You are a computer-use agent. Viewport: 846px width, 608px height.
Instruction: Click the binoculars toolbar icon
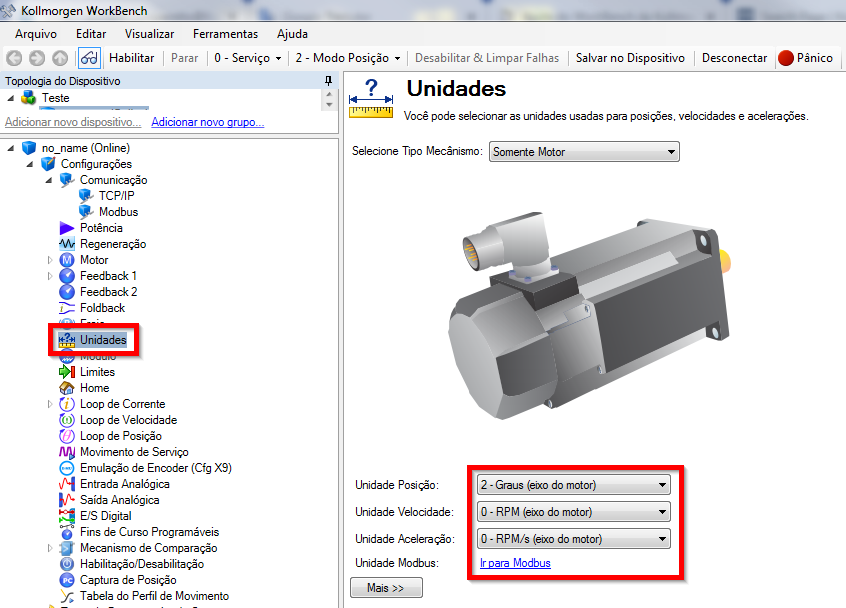[x=90, y=58]
